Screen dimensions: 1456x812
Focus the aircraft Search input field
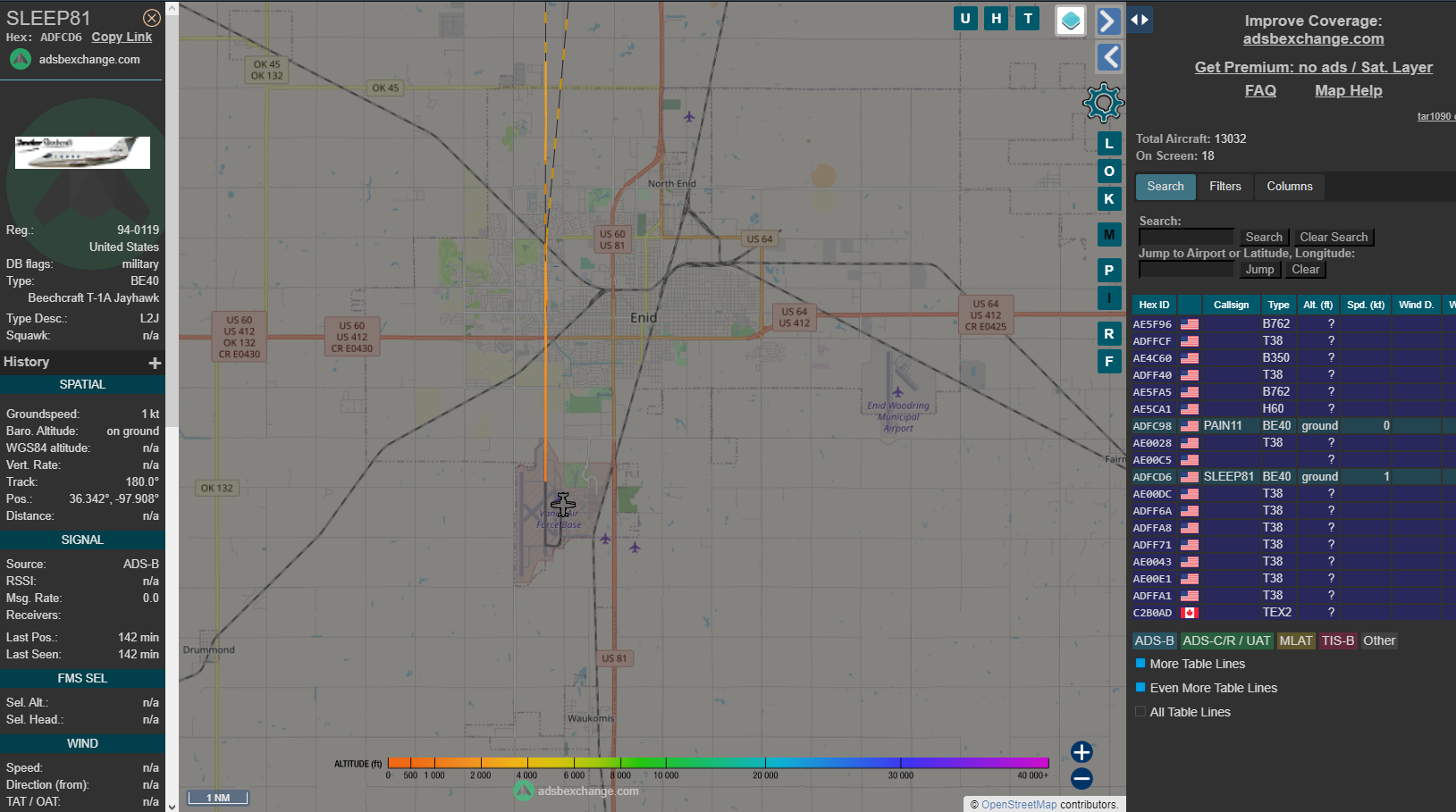point(1186,238)
